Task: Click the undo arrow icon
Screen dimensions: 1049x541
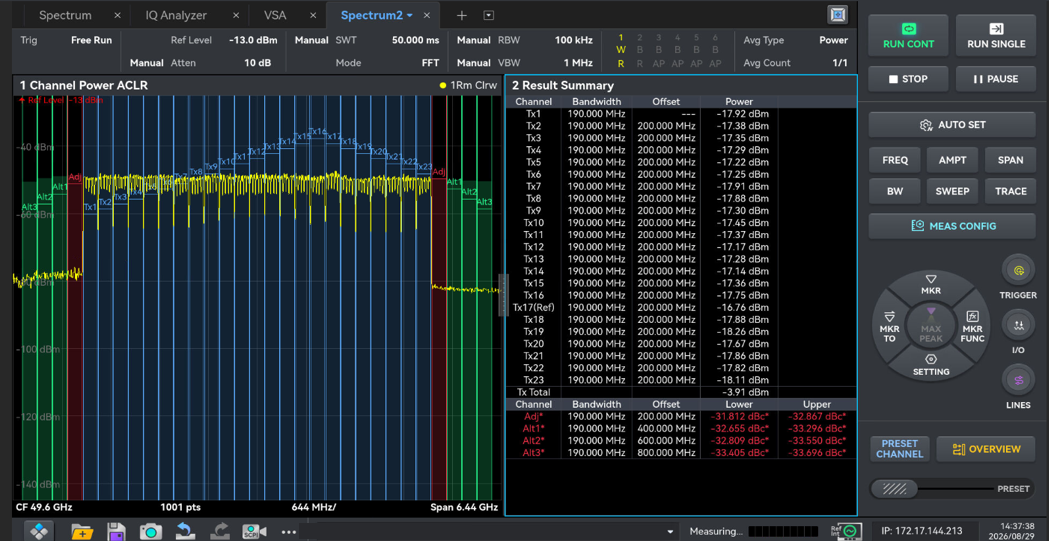Action: 185,532
